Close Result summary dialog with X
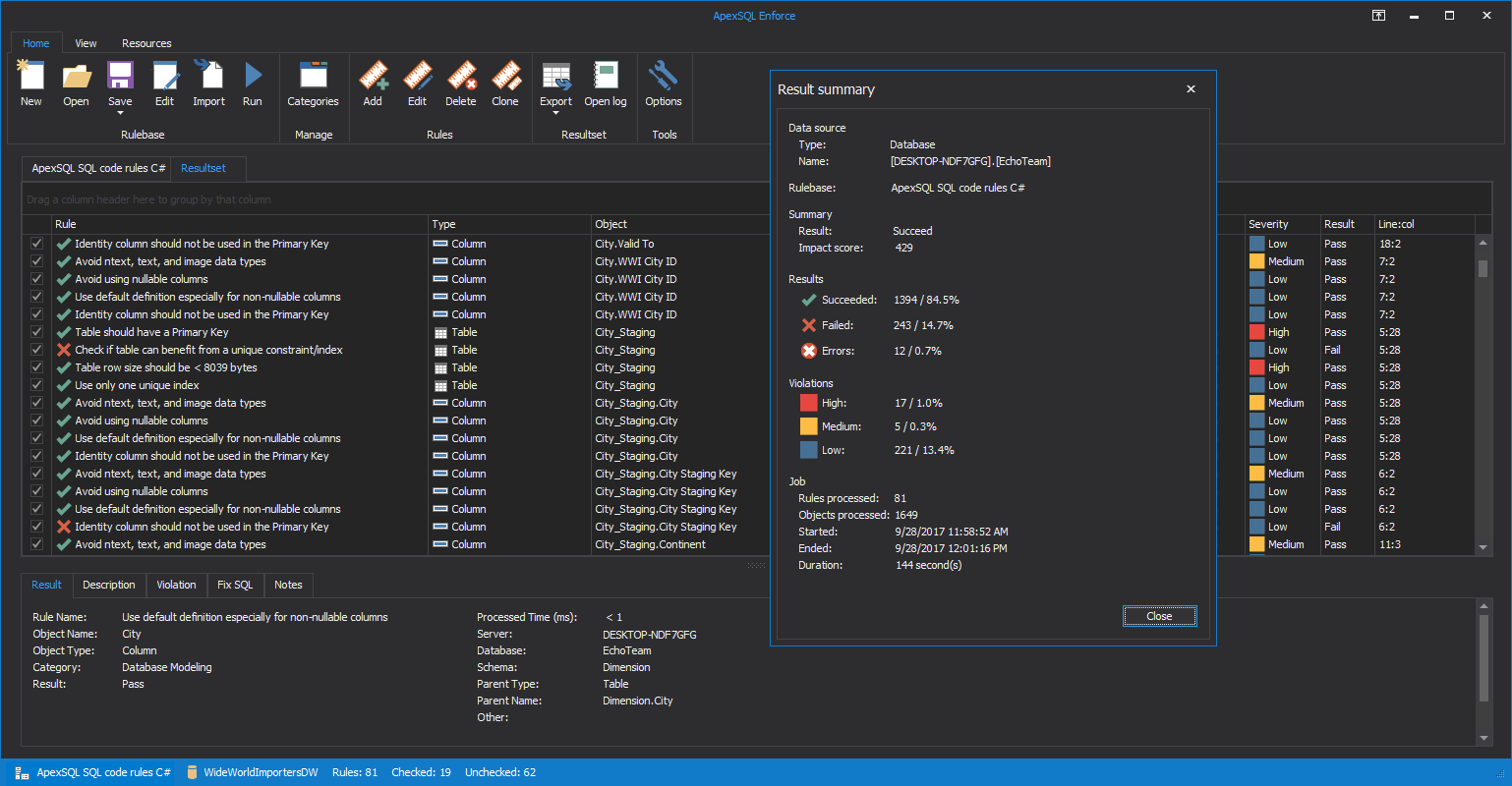The image size is (1512, 786). coord(1191,89)
